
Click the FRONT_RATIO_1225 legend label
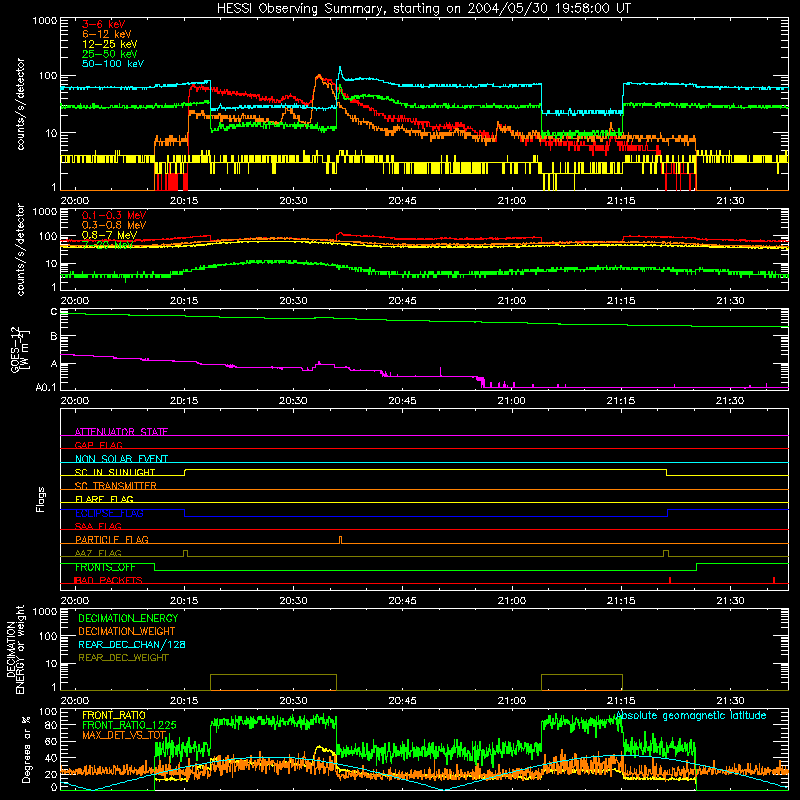[x=129, y=725]
